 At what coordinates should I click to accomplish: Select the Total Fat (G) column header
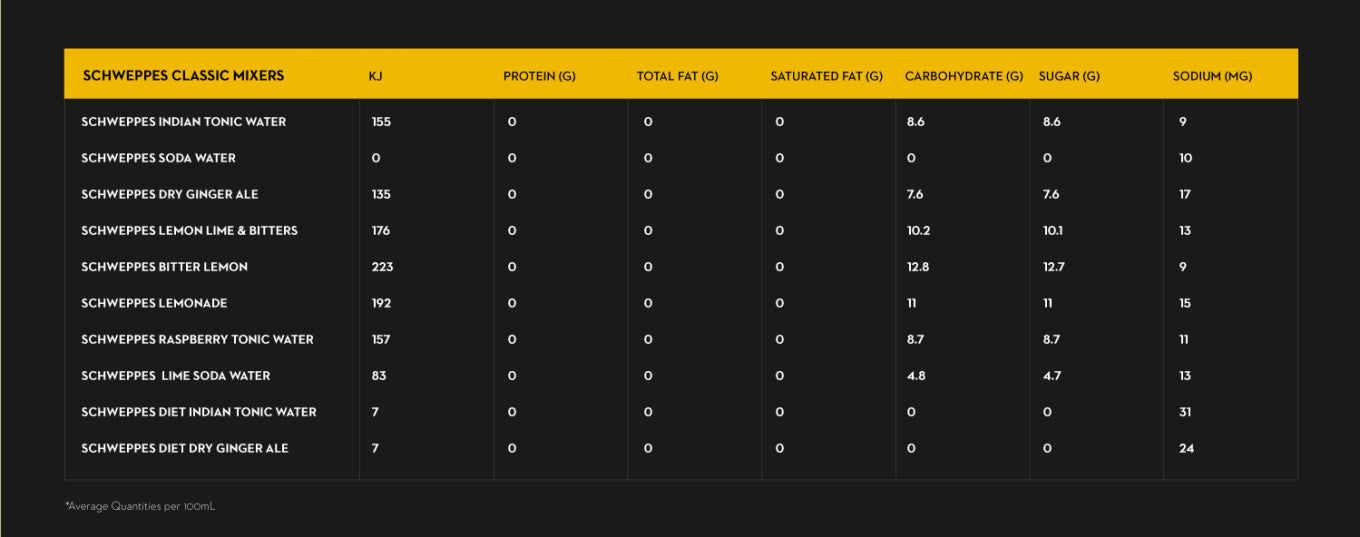677,76
